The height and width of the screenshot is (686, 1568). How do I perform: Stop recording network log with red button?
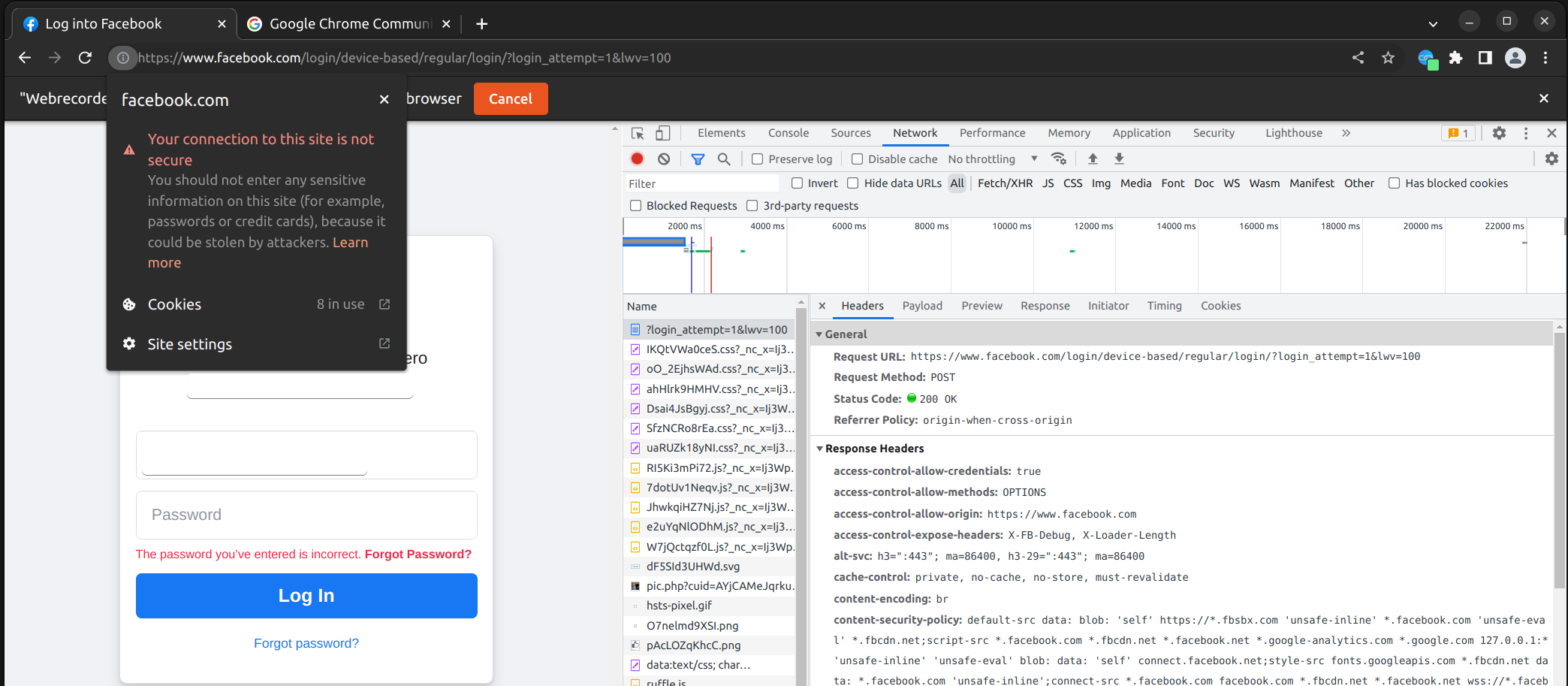(x=637, y=159)
